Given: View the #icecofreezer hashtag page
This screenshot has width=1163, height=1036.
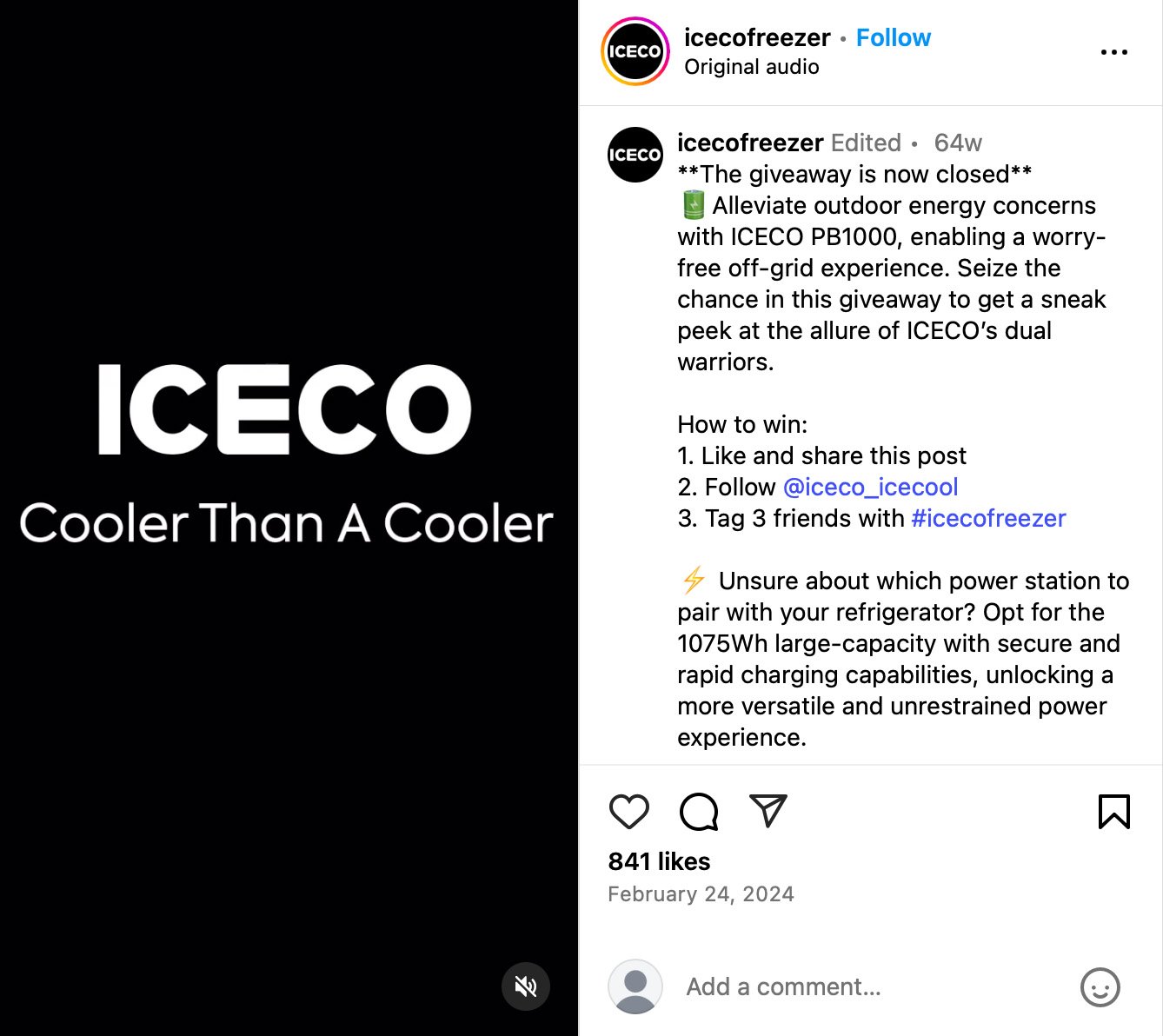Looking at the screenshot, I should pos(988,518).
